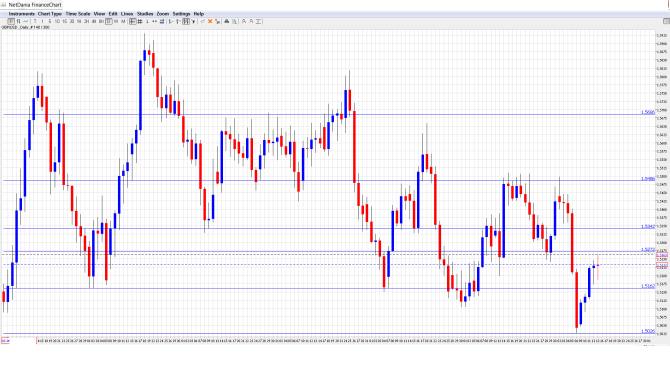Viewport: 670px width, 377px height.
Task: Click the red box at bottom-left corner
Action: click(x=5, y=341)
